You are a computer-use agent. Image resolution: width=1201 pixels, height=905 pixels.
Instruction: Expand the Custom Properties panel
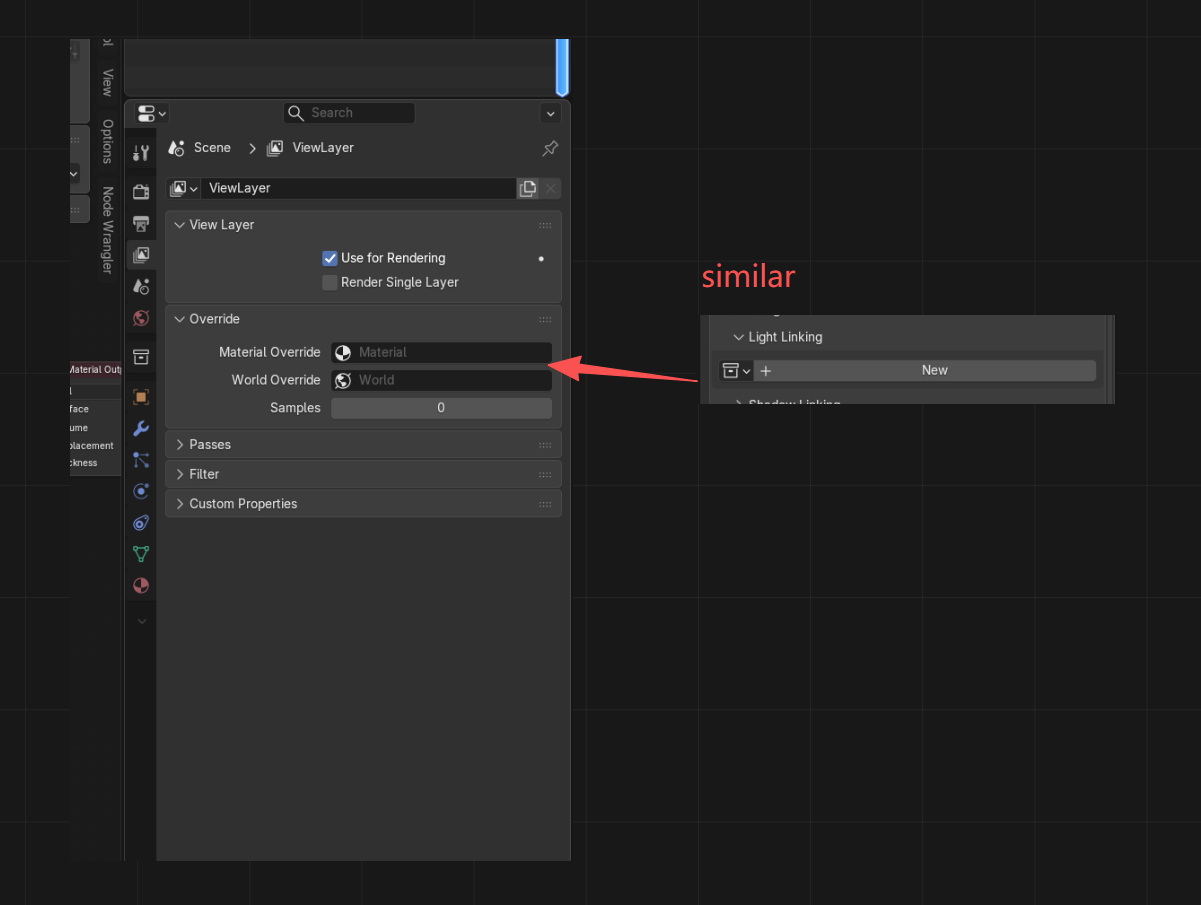tap(180, 504)
